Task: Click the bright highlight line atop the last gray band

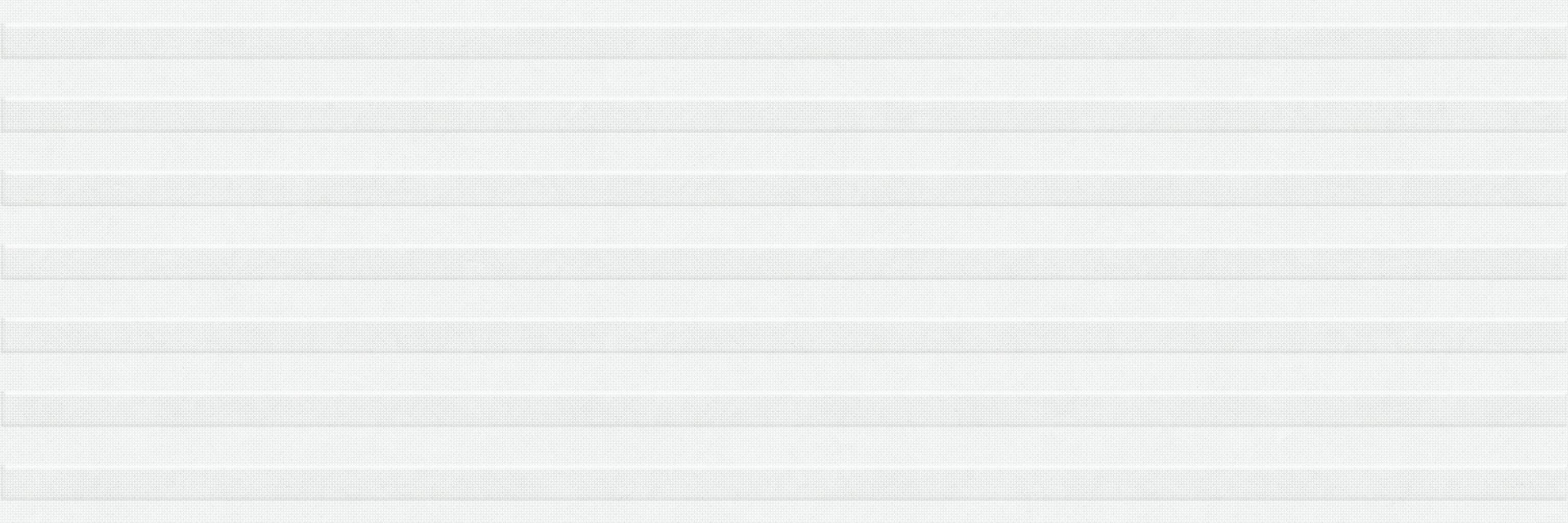Action: [x=784, y=468]
